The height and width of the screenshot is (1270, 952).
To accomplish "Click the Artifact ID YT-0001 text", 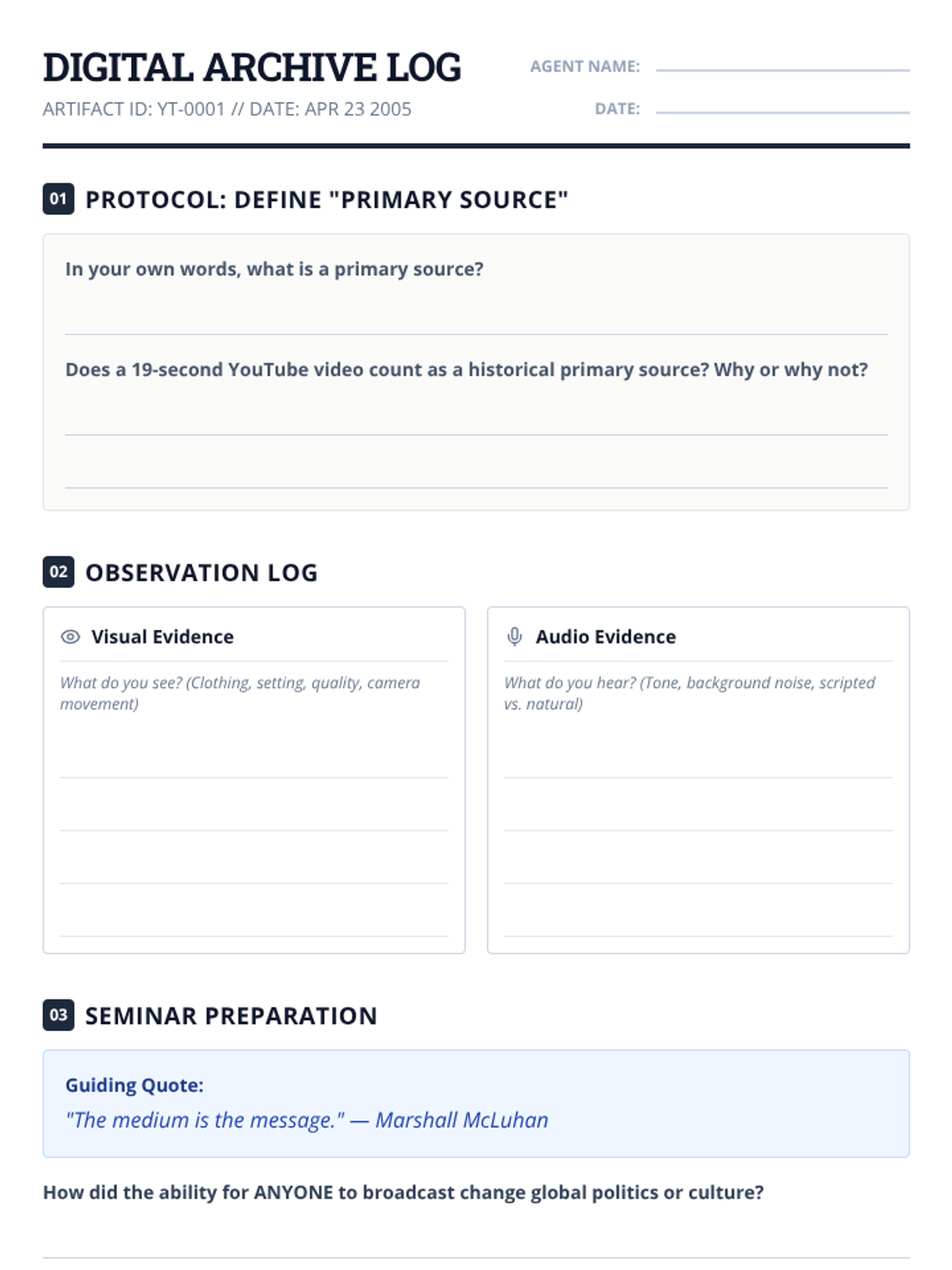I will coord(134,109).
